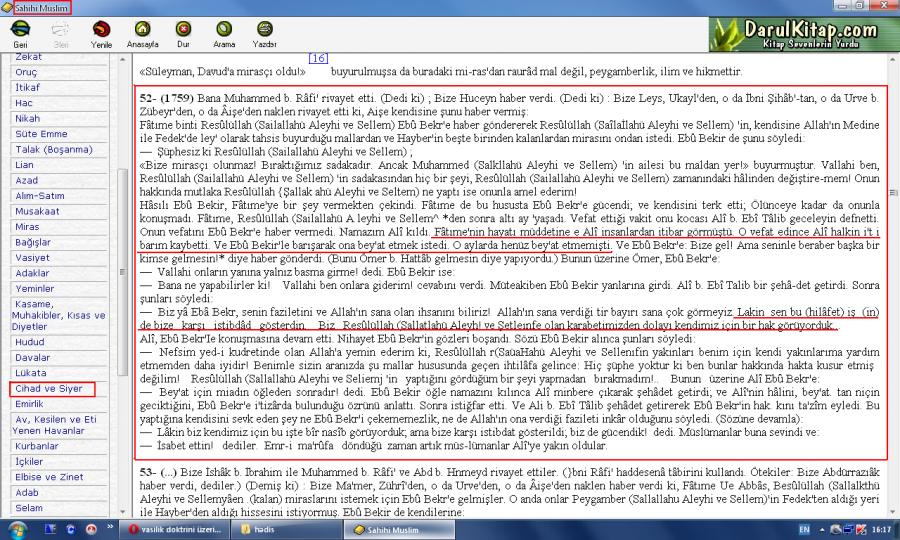Viewport: 900px width, 540px height.
Task: Click the DarulKitap.com logo banner
Action: (x=805, y=33)
